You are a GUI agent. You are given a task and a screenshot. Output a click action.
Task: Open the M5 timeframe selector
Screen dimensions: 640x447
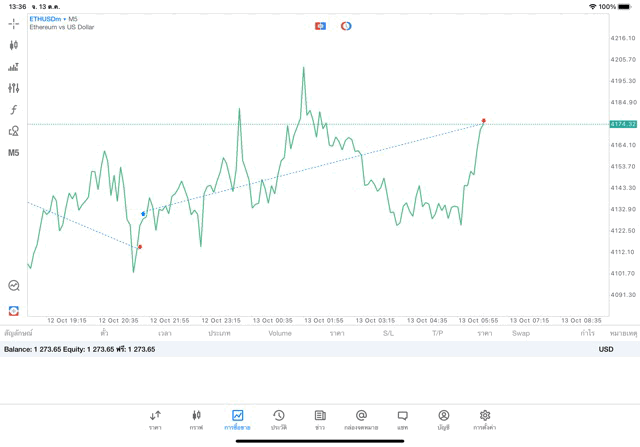14,153
